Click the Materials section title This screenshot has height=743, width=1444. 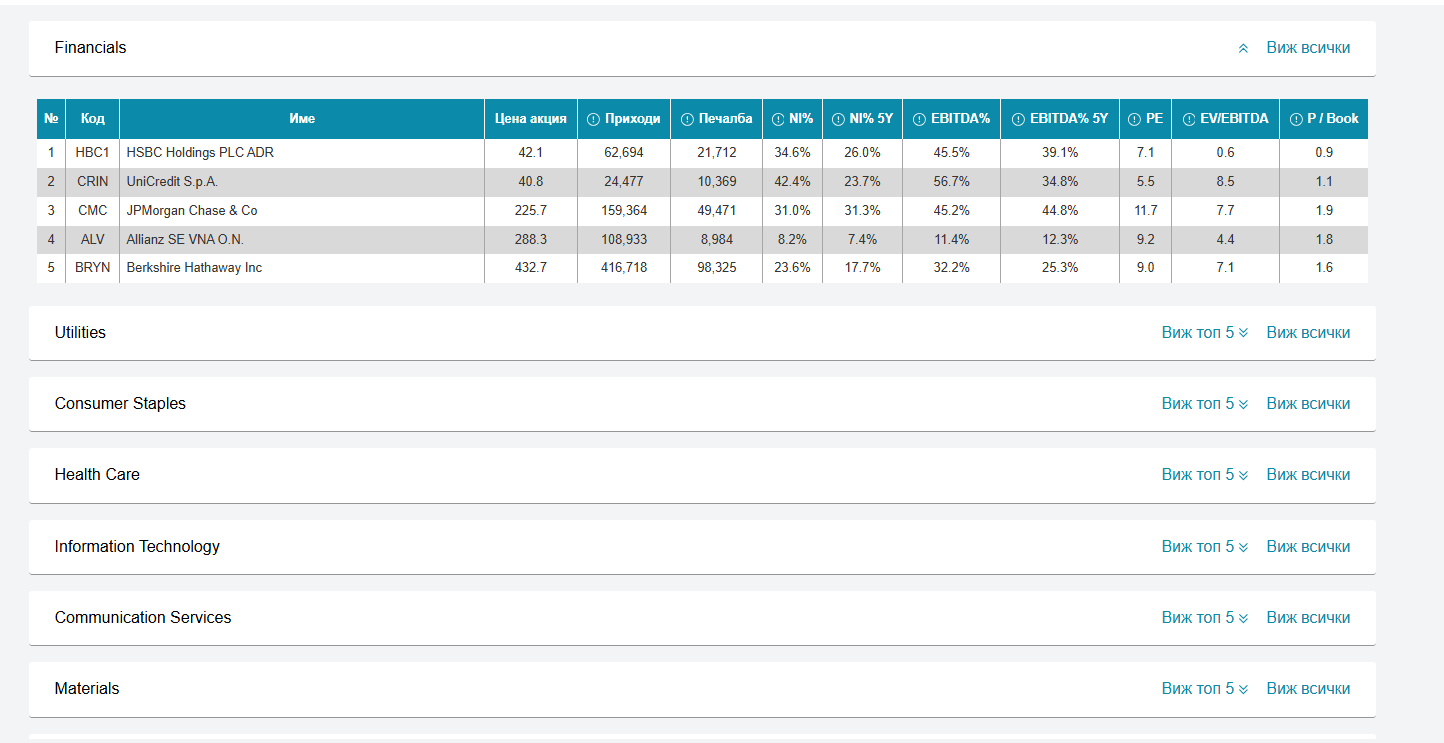[87, 689]
